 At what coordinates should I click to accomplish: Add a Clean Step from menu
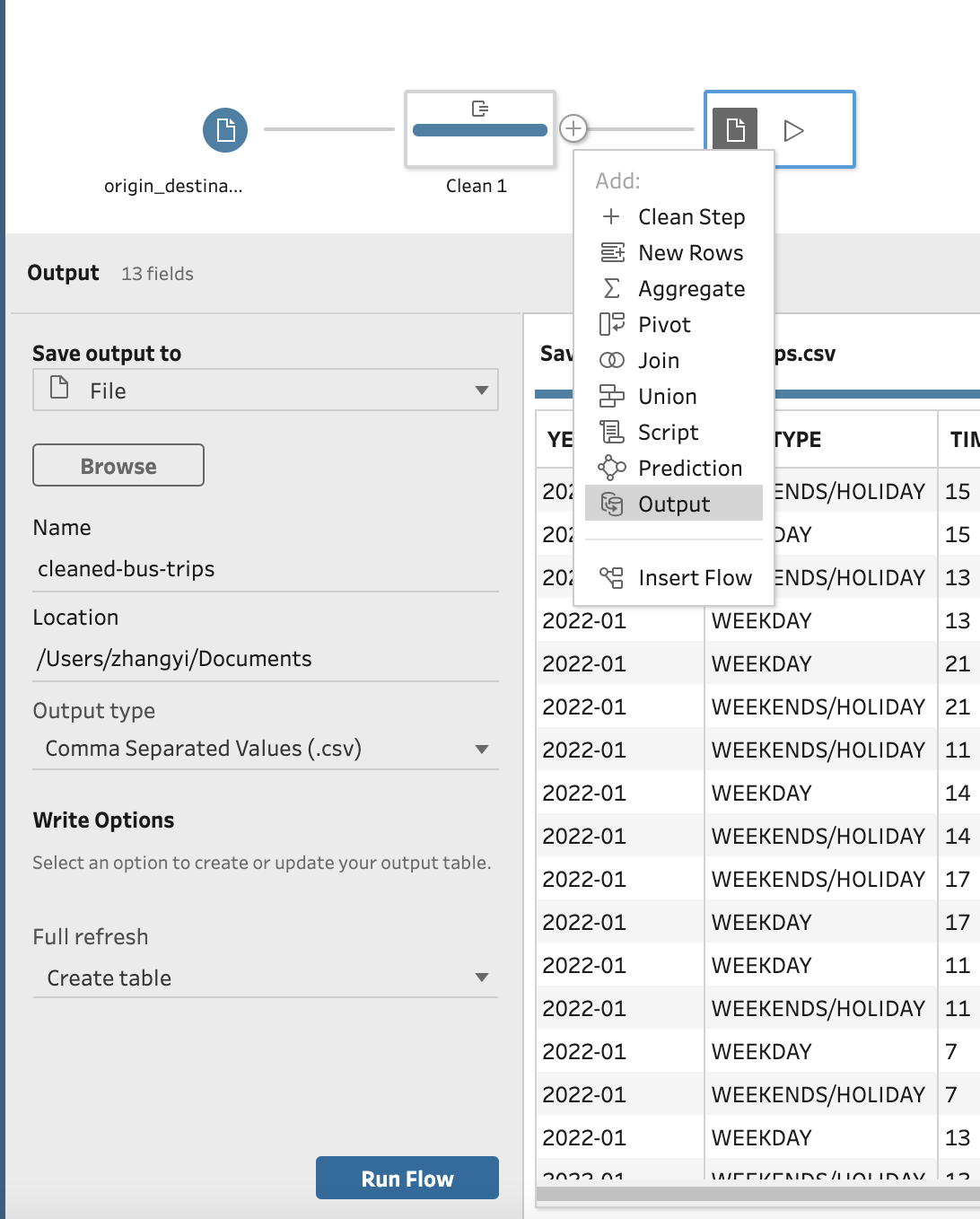(x=690, y=217)
